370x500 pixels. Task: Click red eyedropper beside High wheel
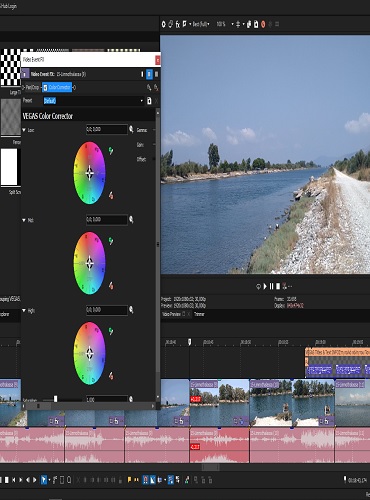coord(111,376)
